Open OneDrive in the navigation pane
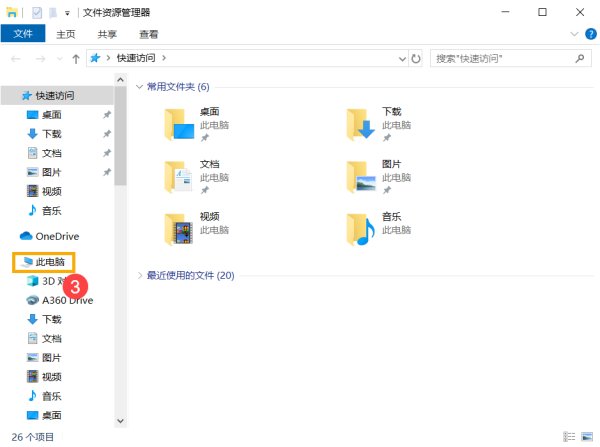 [57, 236]
